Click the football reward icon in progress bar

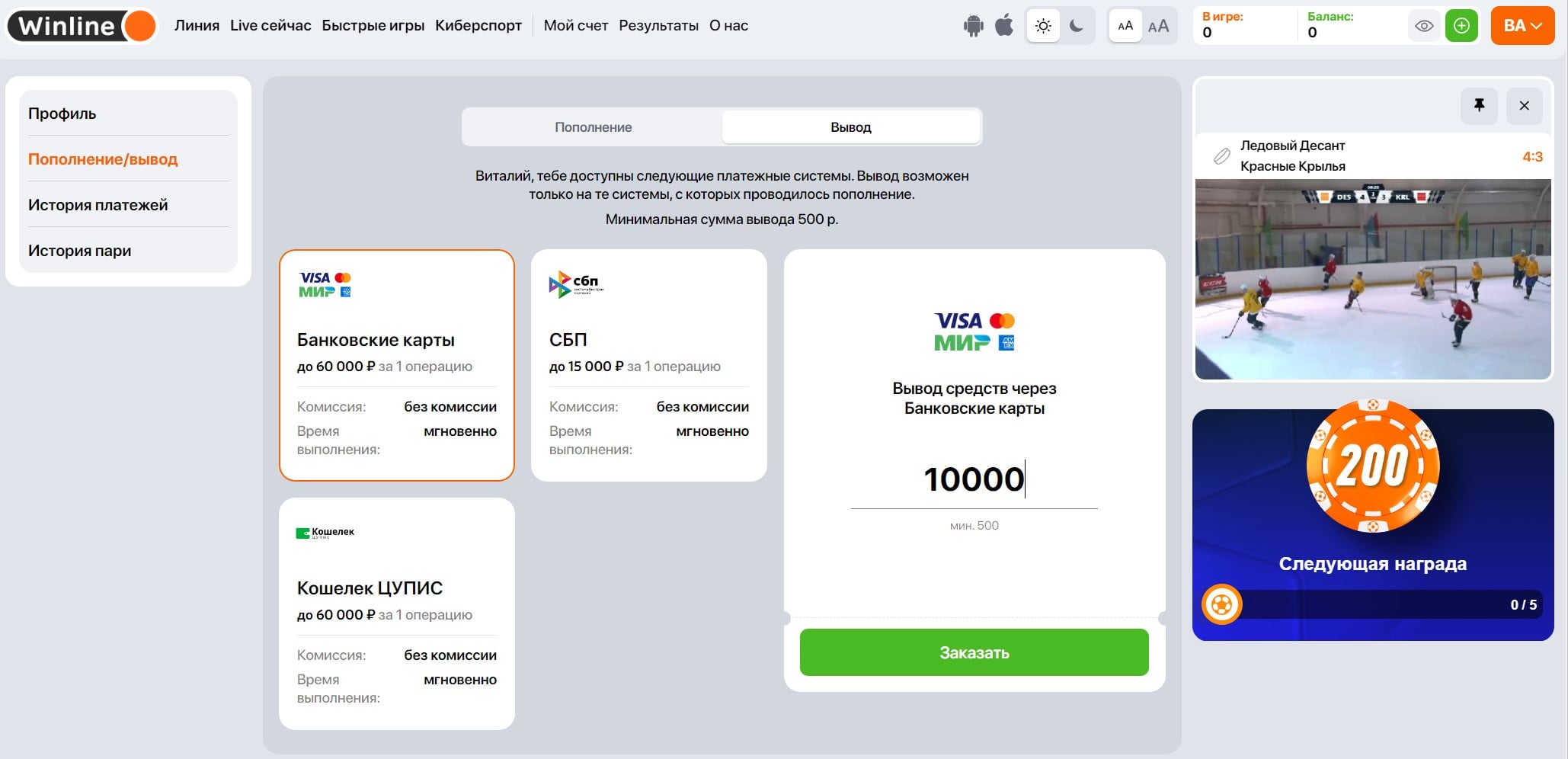(x=1222, y=605)
